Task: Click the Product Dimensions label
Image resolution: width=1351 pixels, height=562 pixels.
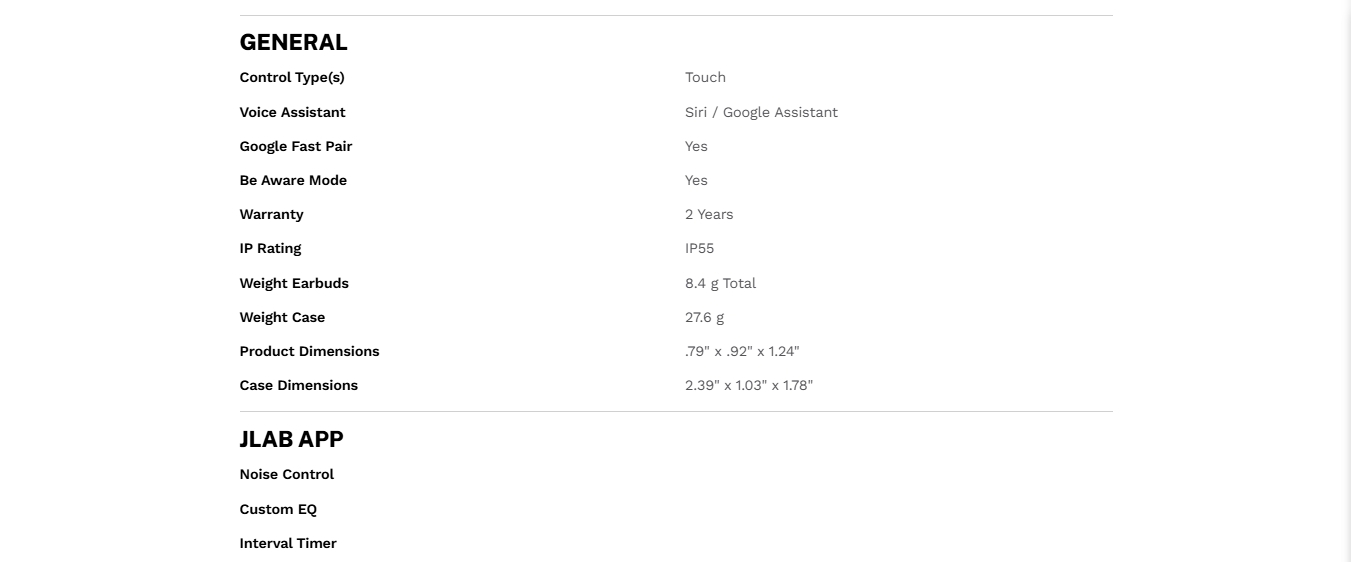Action: (x=309, y=351)
